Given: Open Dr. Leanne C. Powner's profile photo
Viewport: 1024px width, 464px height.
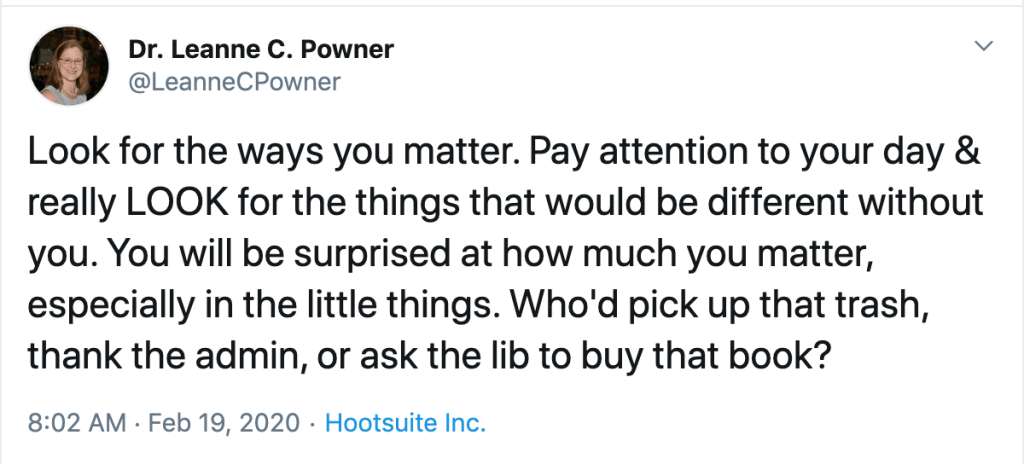Looking at the screenshot, I should [69, 65].
